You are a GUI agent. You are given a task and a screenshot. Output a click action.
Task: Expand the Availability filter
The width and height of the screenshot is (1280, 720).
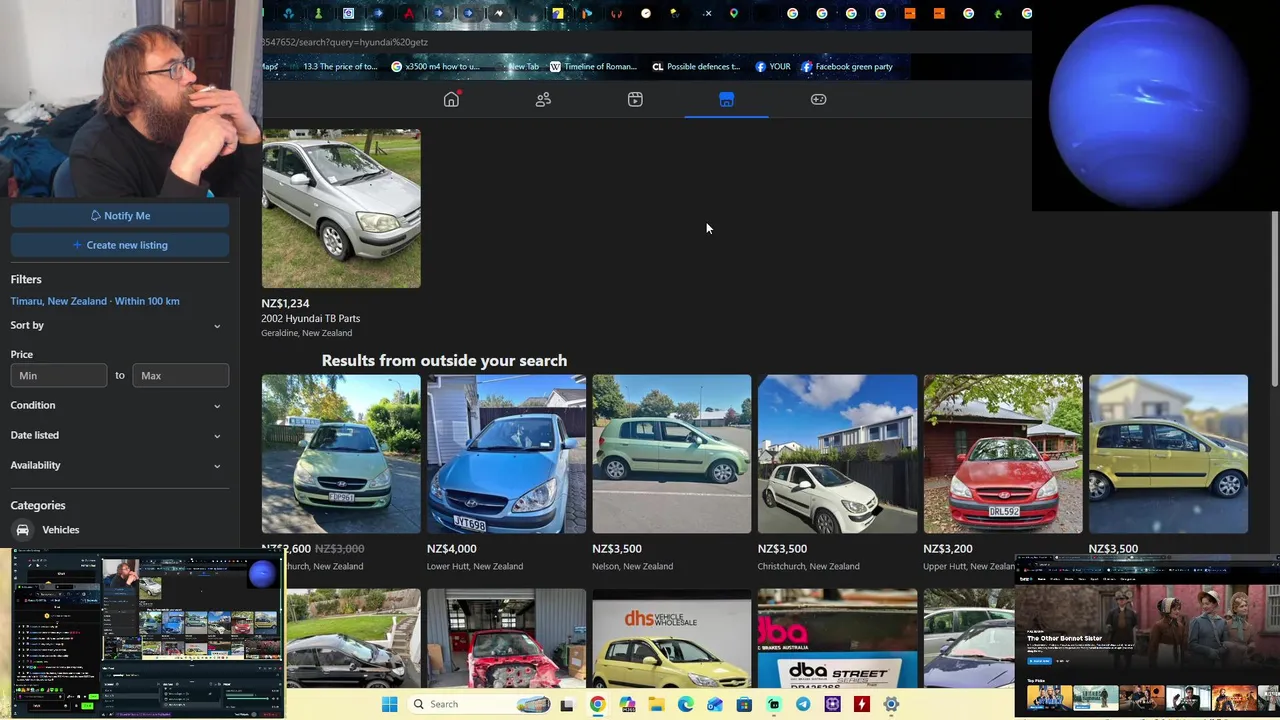117,465
